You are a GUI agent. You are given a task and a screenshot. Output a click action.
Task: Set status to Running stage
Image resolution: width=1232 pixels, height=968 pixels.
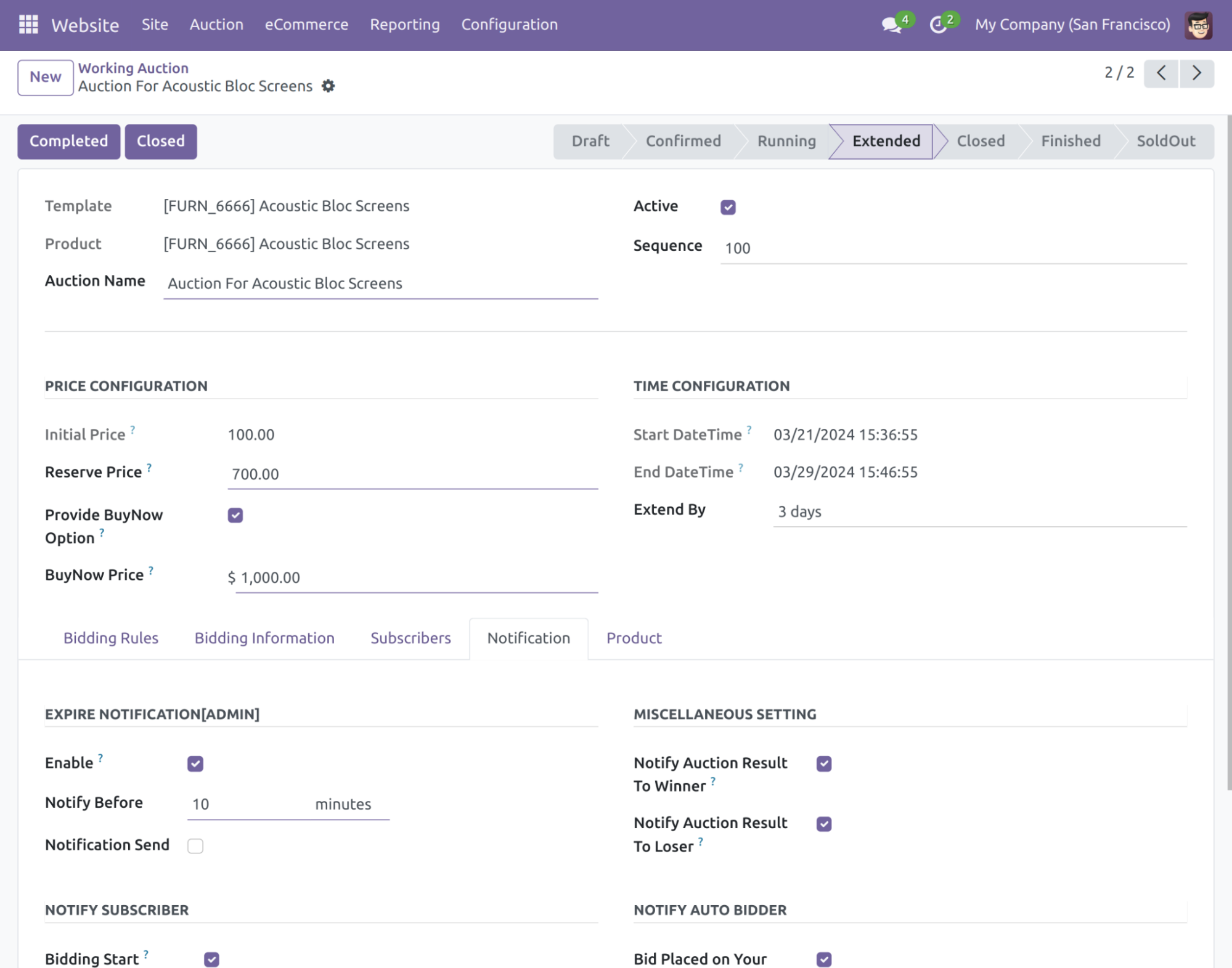[x=786, y=142]
